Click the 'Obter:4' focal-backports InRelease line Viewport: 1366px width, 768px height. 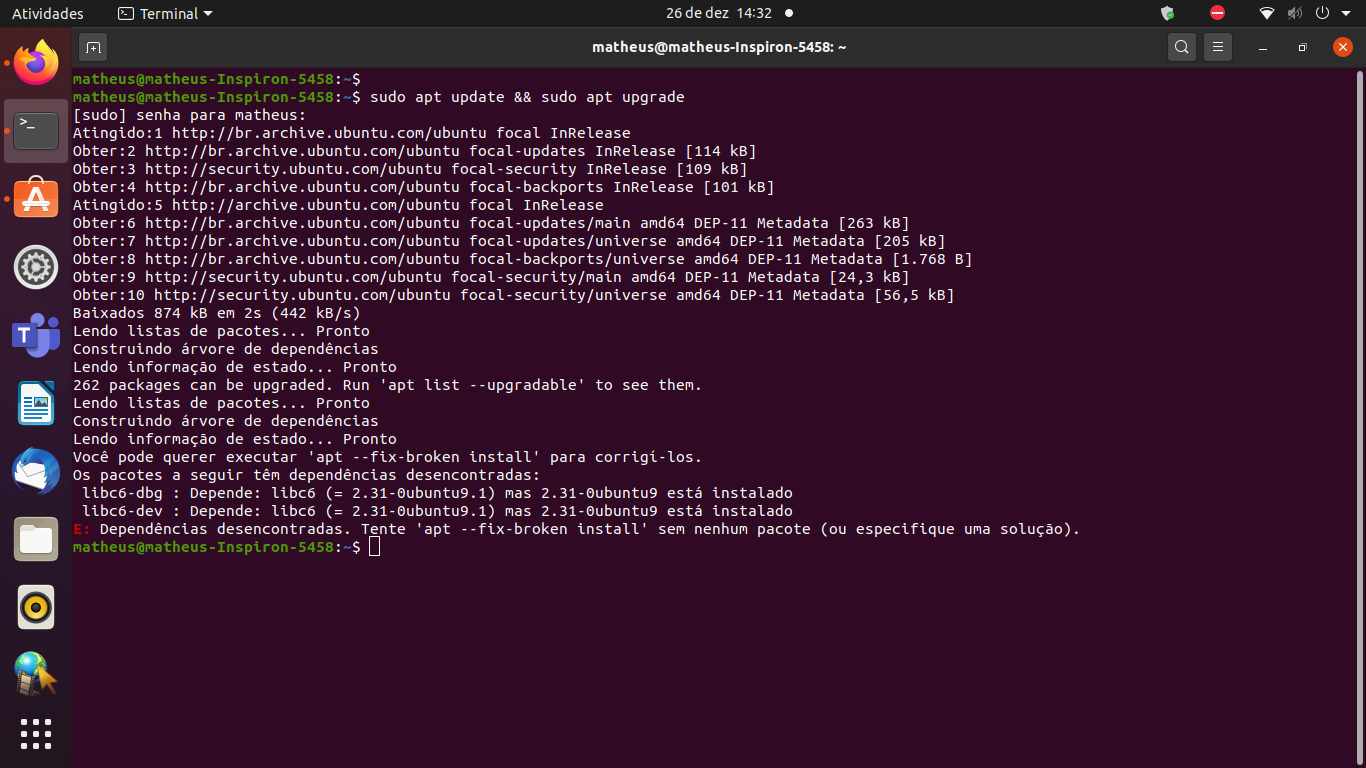coord(424,187)
